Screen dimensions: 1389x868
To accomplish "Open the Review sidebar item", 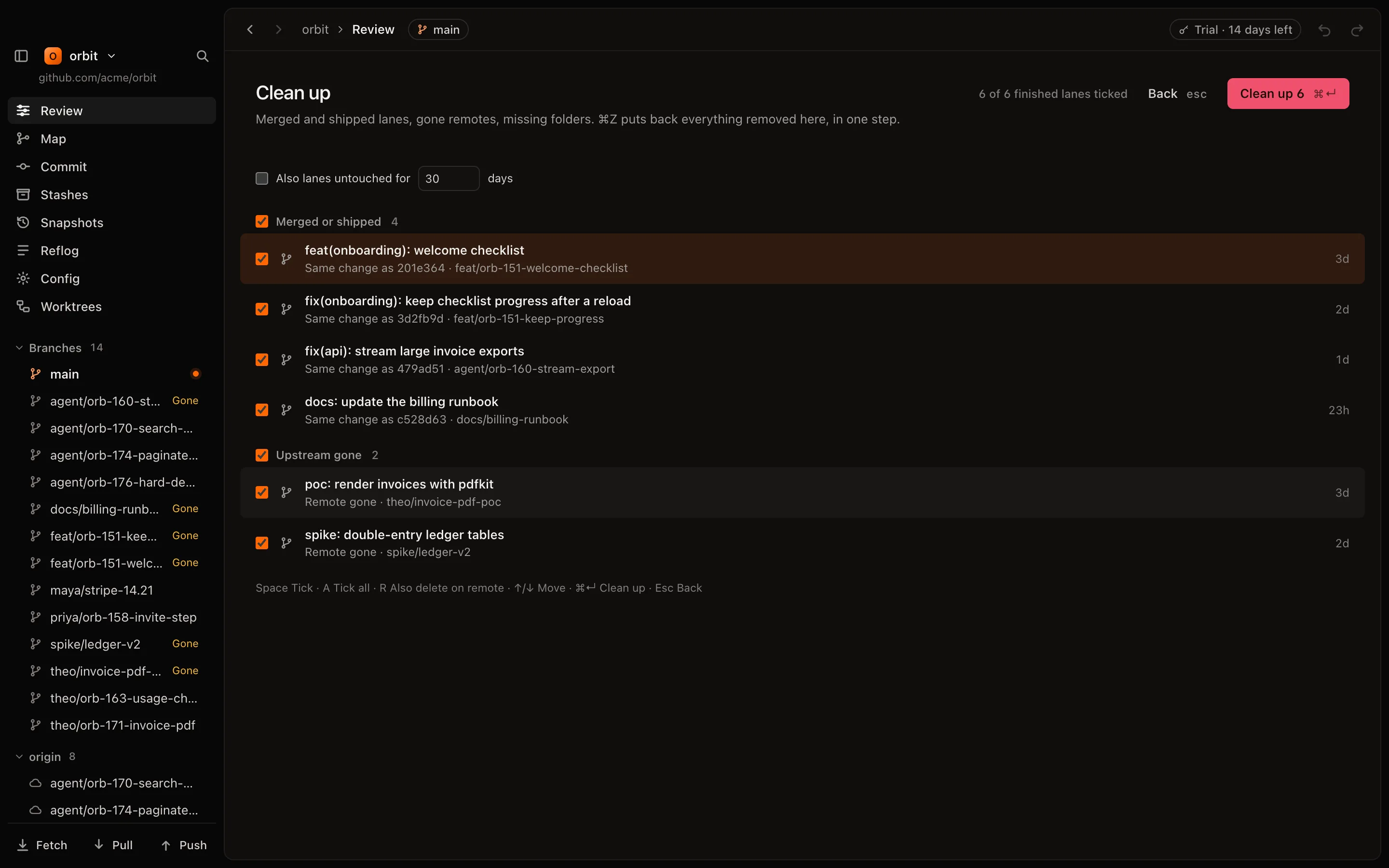I will 112,111.
